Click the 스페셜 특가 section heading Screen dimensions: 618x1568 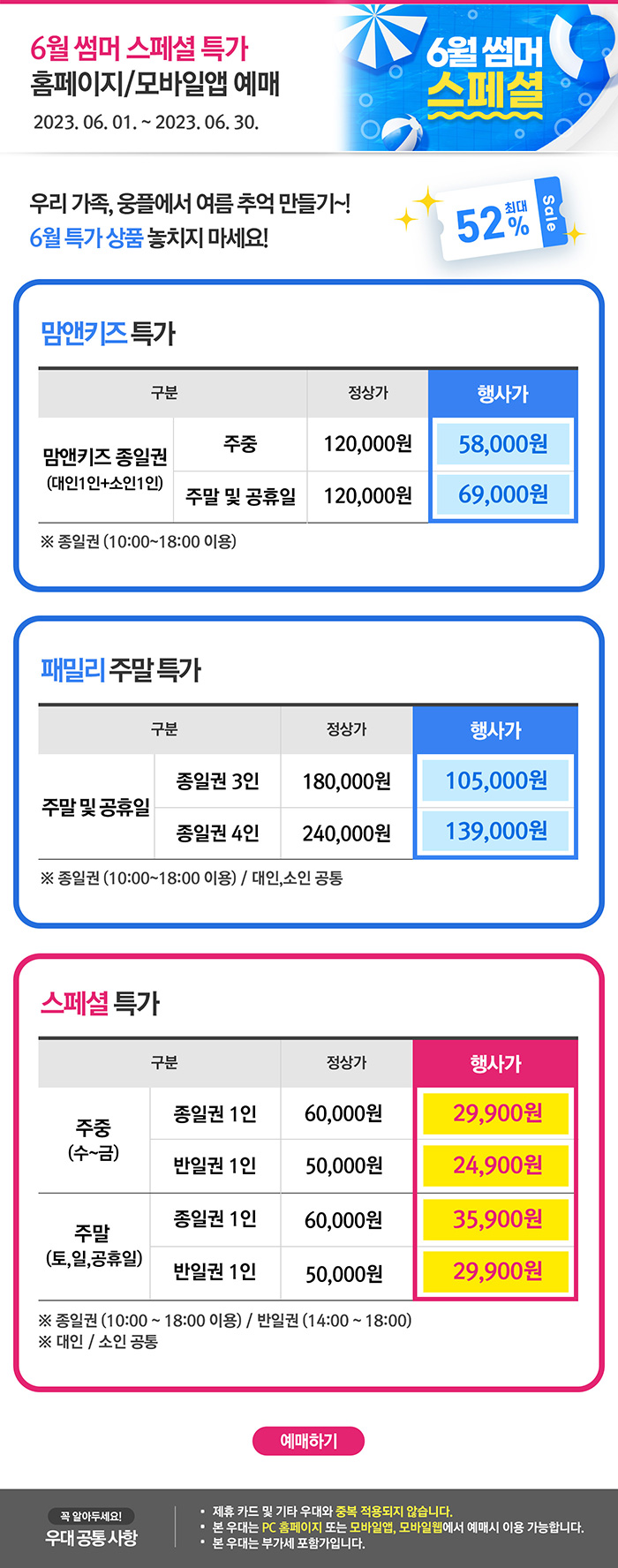tap(100, 1003)
